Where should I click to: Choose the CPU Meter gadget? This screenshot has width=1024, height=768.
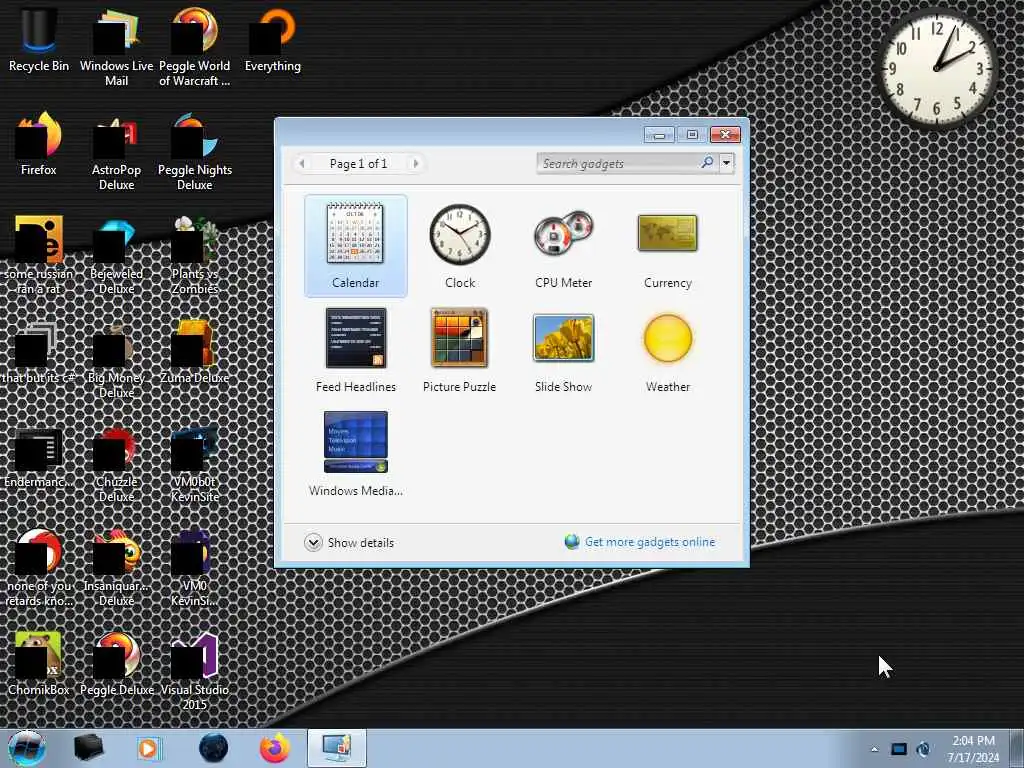[564, 246]
